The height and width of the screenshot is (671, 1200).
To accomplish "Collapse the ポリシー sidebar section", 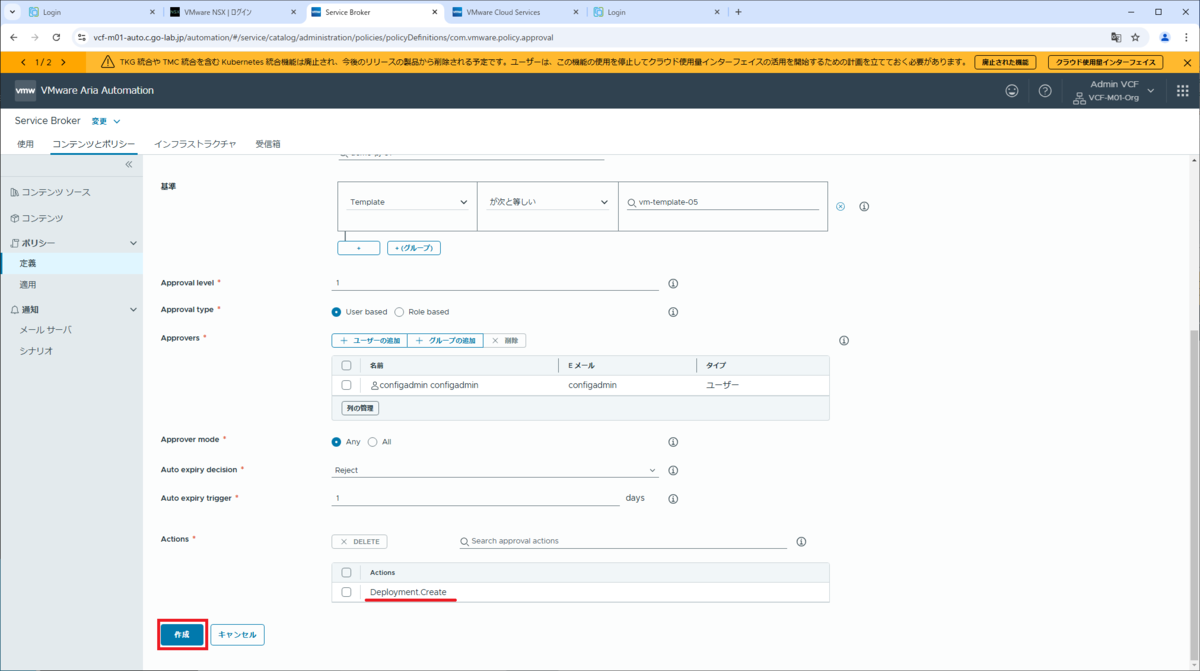I will [134, 243].
